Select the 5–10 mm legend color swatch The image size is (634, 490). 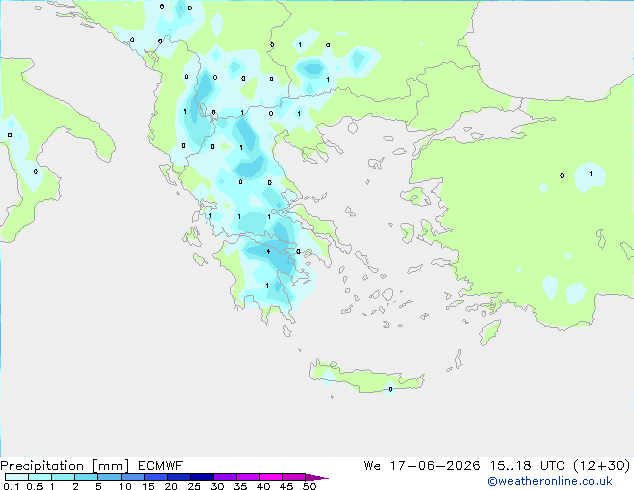pos(109,477)
